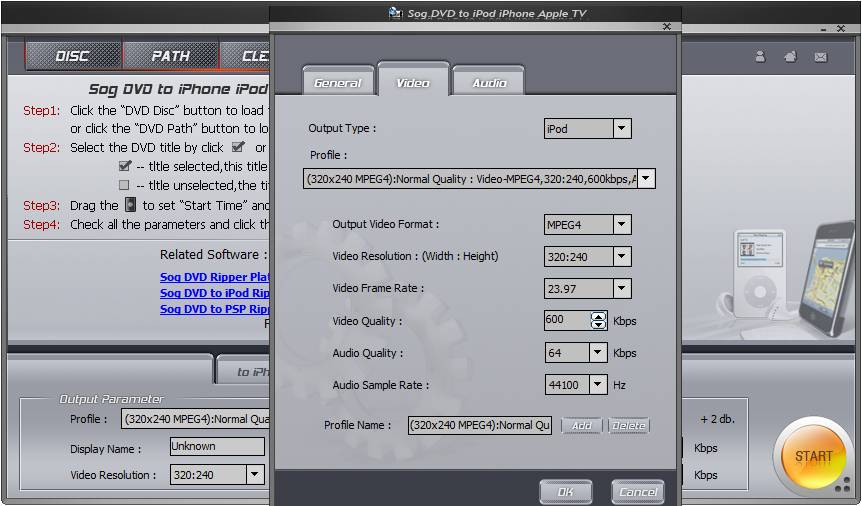Open the Output Video Format dropdown

(x=622, y=224)
